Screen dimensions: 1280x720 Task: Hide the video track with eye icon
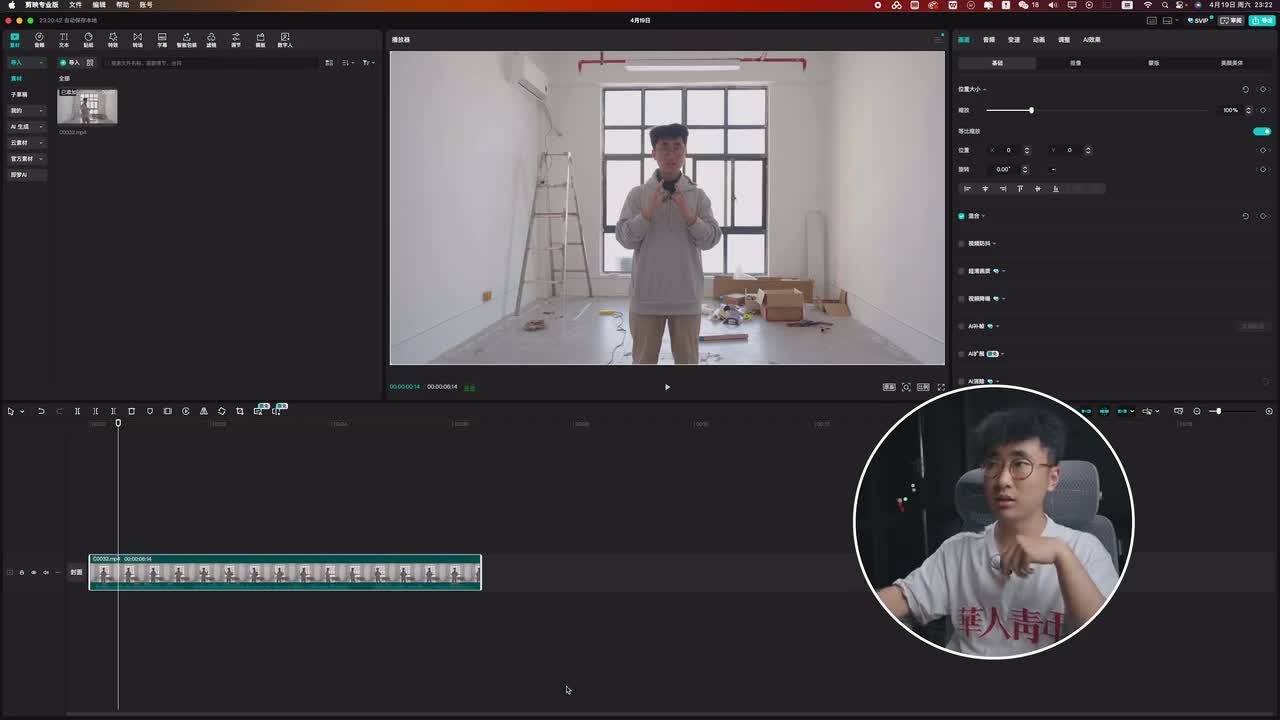(33, 572)
